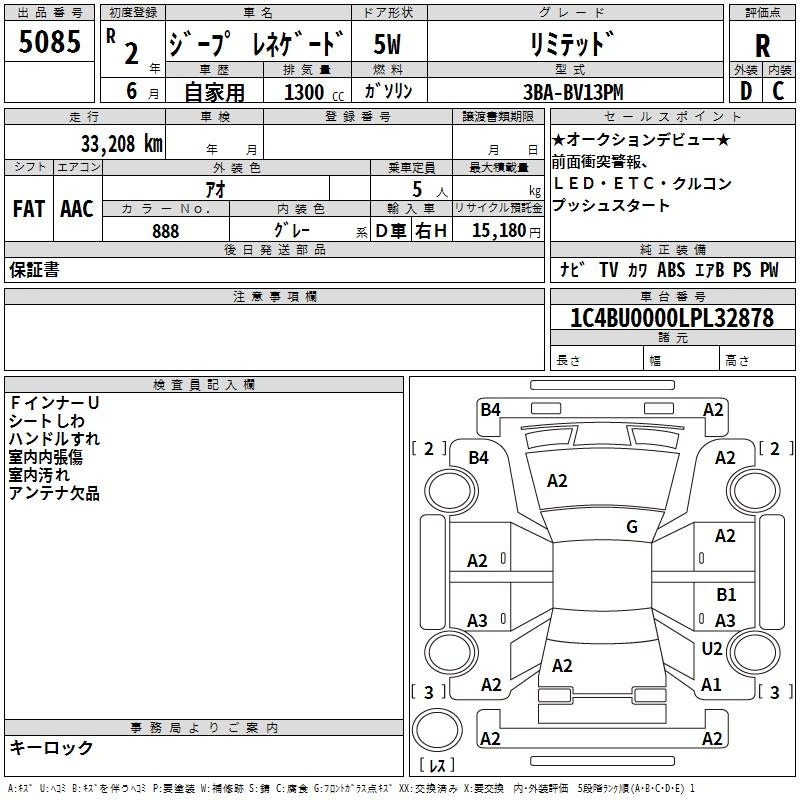Select the mileage 33,208 km

click(121, 144)
